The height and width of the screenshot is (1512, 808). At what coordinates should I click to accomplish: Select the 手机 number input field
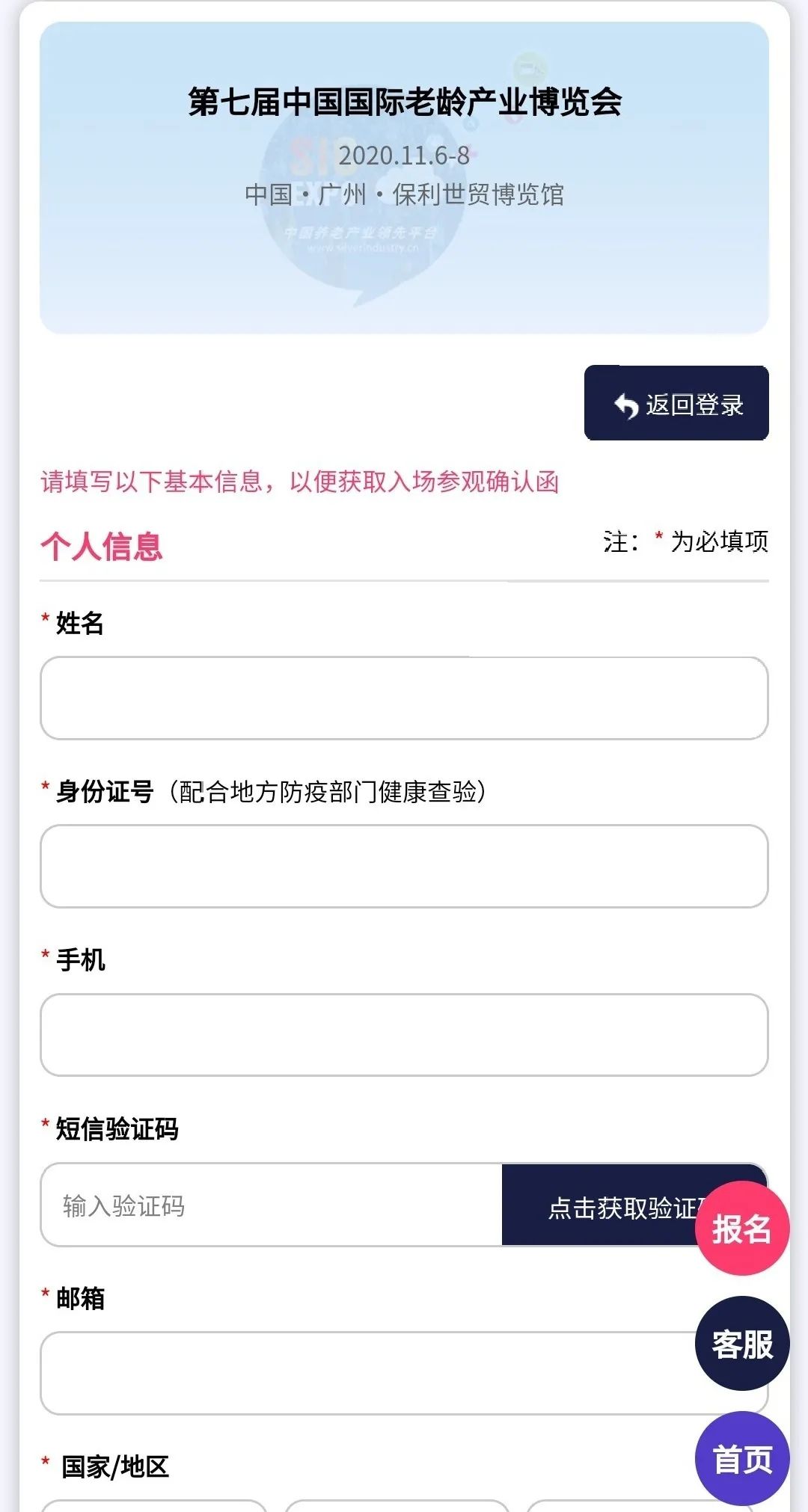pyautogui.click(x=404, y=1035)
